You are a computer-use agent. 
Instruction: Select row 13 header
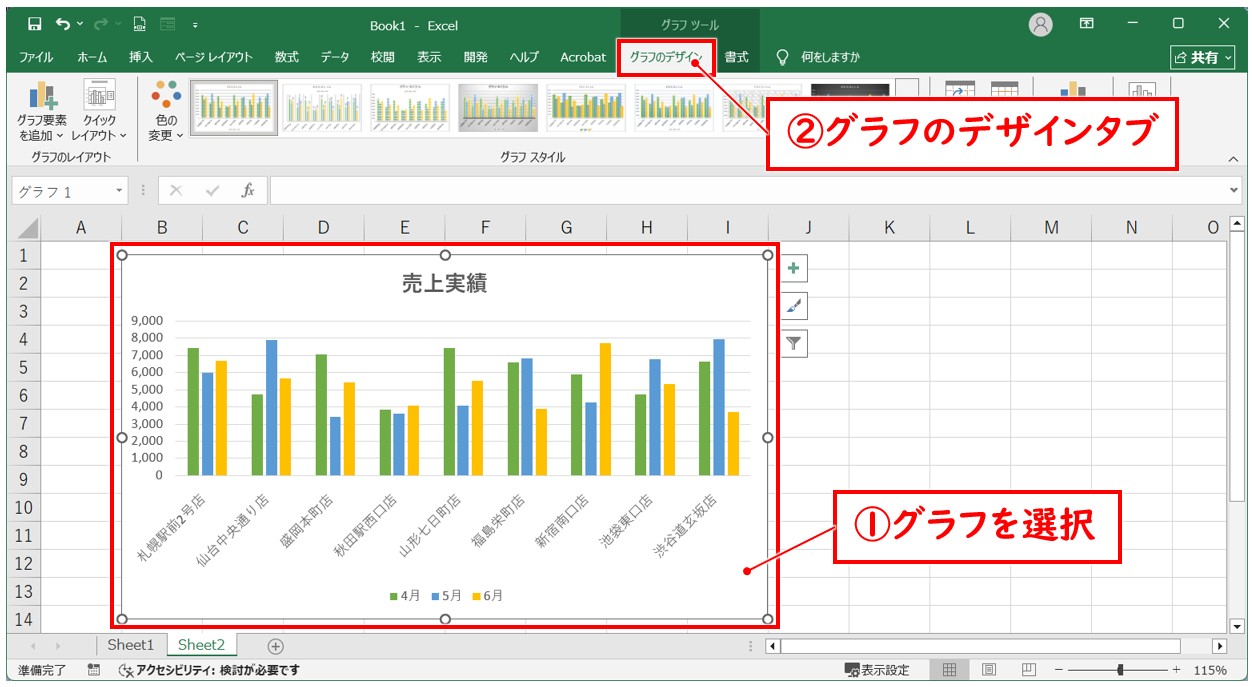pyautogui.click(x=26, y=592)
